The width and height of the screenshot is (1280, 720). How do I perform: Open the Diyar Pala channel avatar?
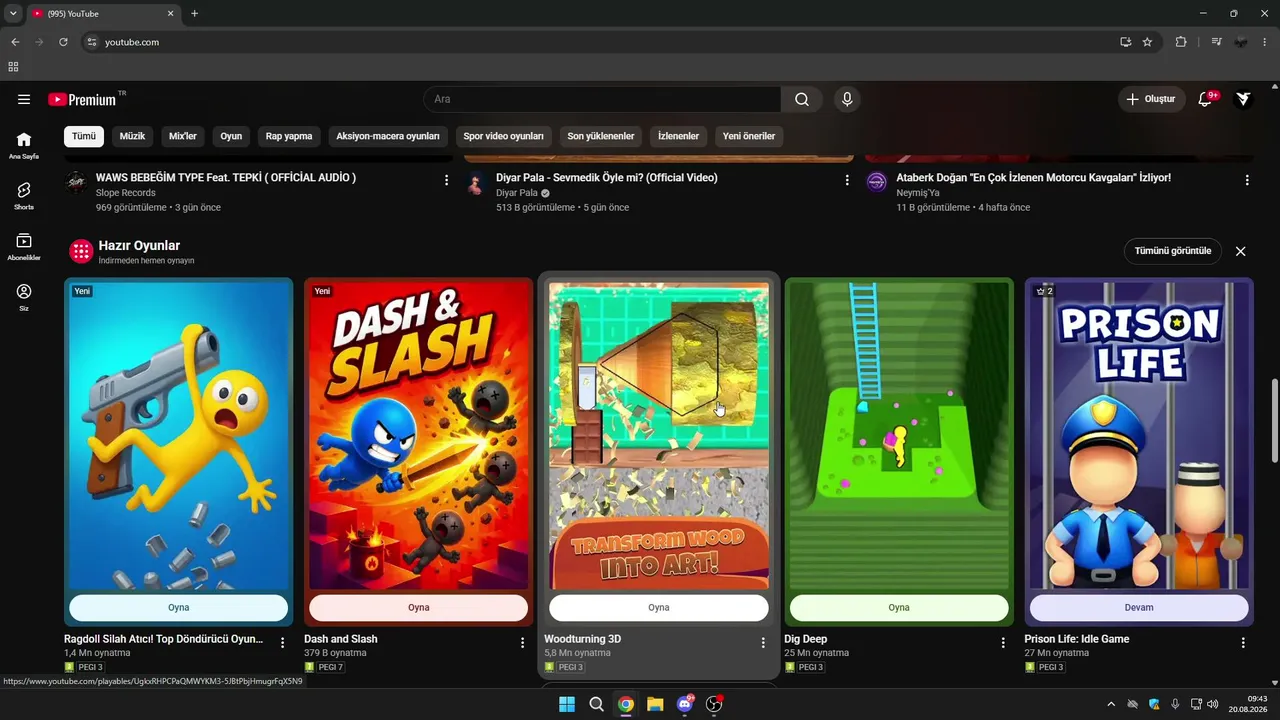[x=476, y=182]
